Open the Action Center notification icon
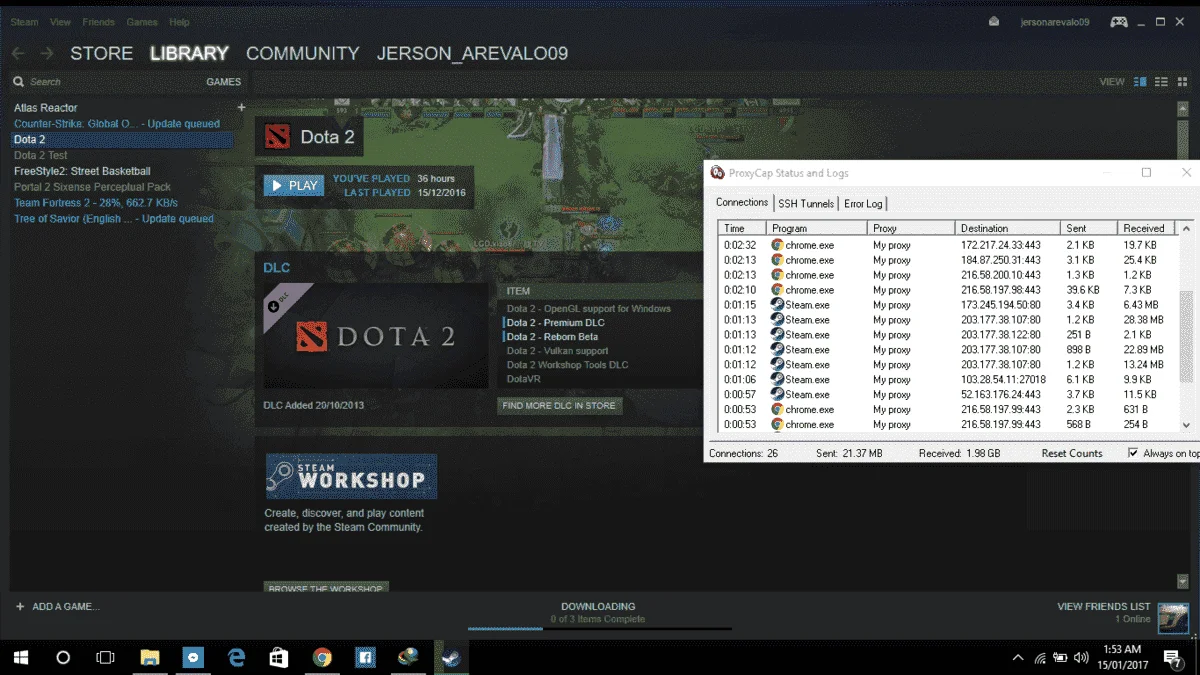 tap(1173, 658)
